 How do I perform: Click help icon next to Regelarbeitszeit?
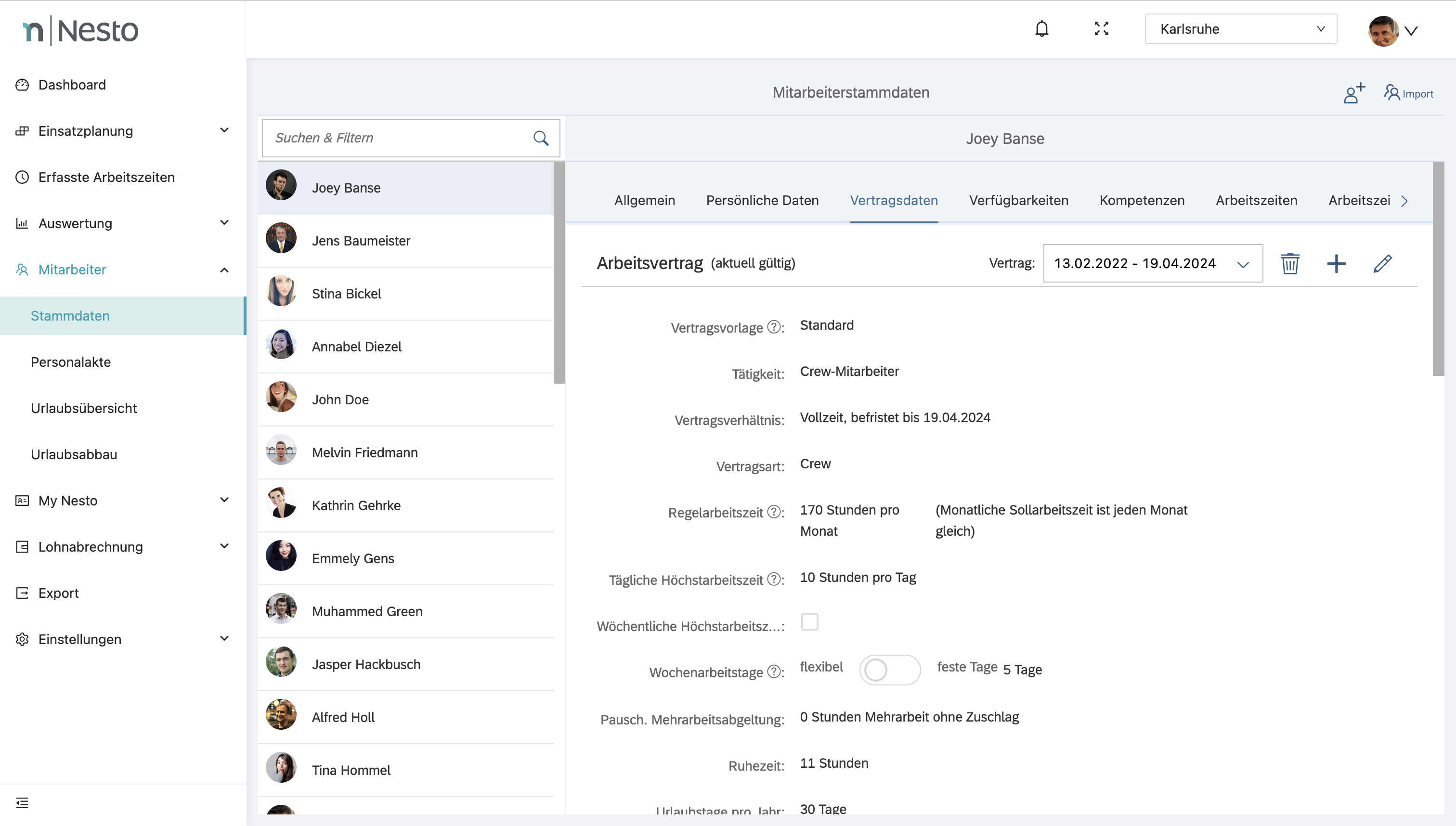click(x=773, y=512)
